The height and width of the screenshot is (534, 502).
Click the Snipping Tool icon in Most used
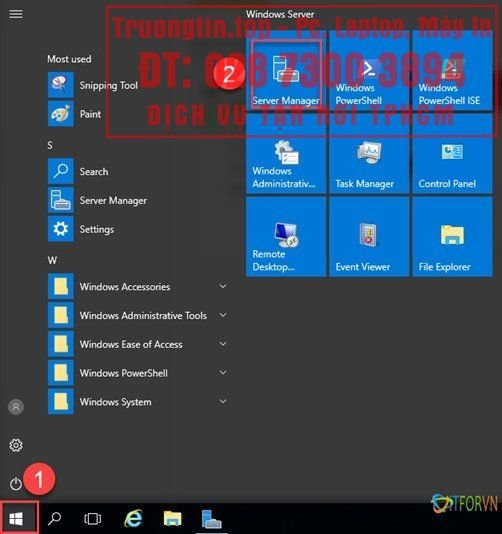(x=61, y=85)
